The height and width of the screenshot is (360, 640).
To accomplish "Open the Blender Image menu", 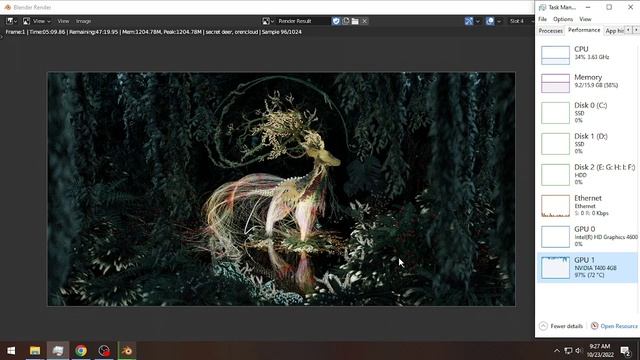I will [x=83, y=21].
